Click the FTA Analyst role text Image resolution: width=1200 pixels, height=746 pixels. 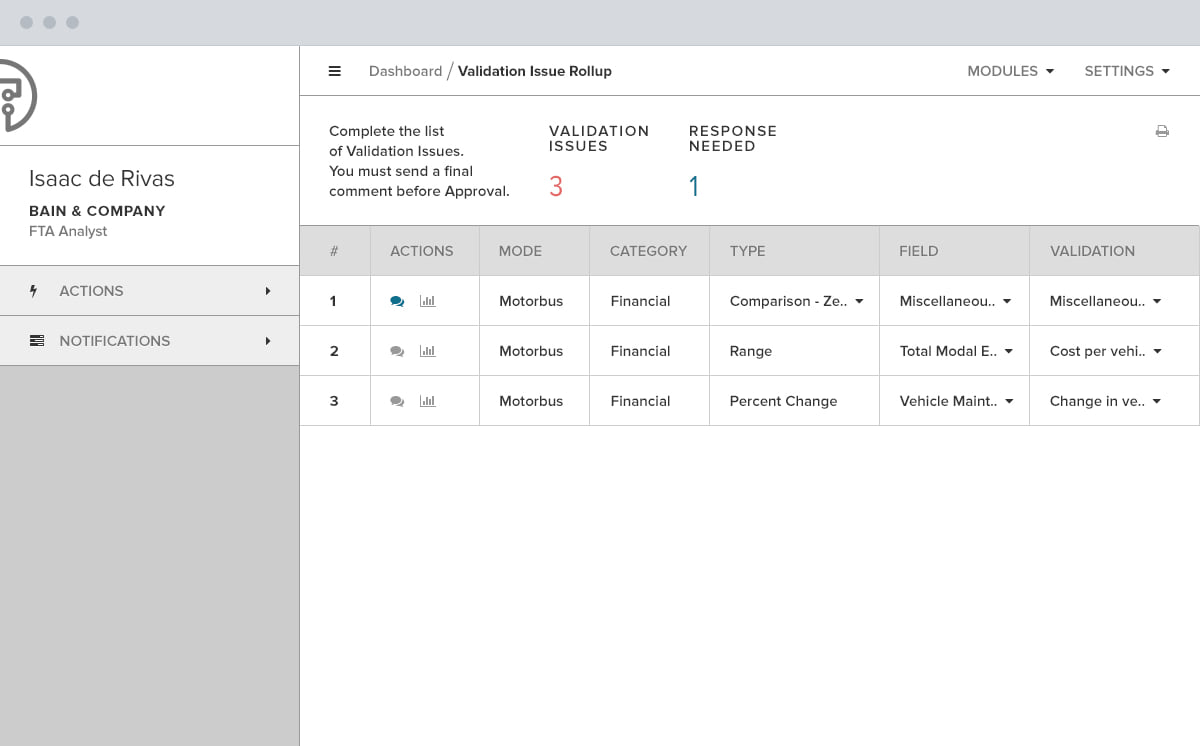point(68,231)
